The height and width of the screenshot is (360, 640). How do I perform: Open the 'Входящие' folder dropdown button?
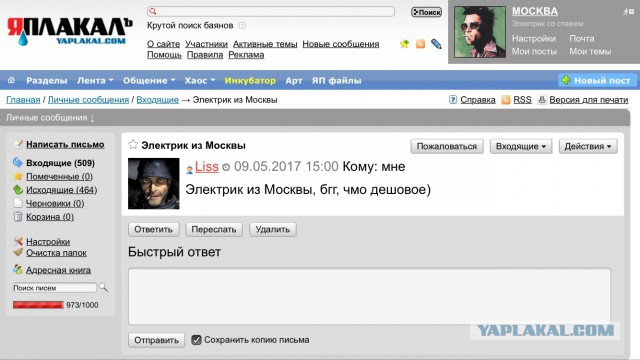(521, 146)
